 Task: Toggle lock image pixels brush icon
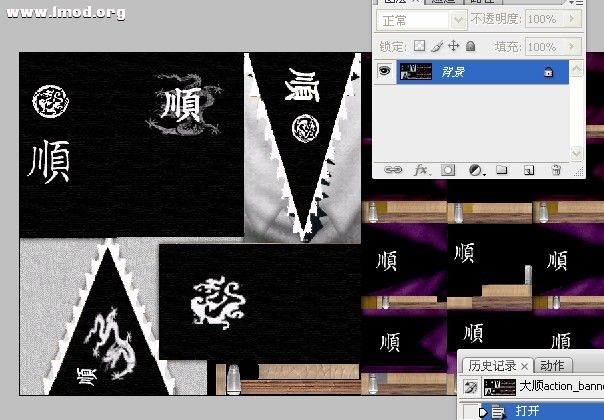coord(437,47)
